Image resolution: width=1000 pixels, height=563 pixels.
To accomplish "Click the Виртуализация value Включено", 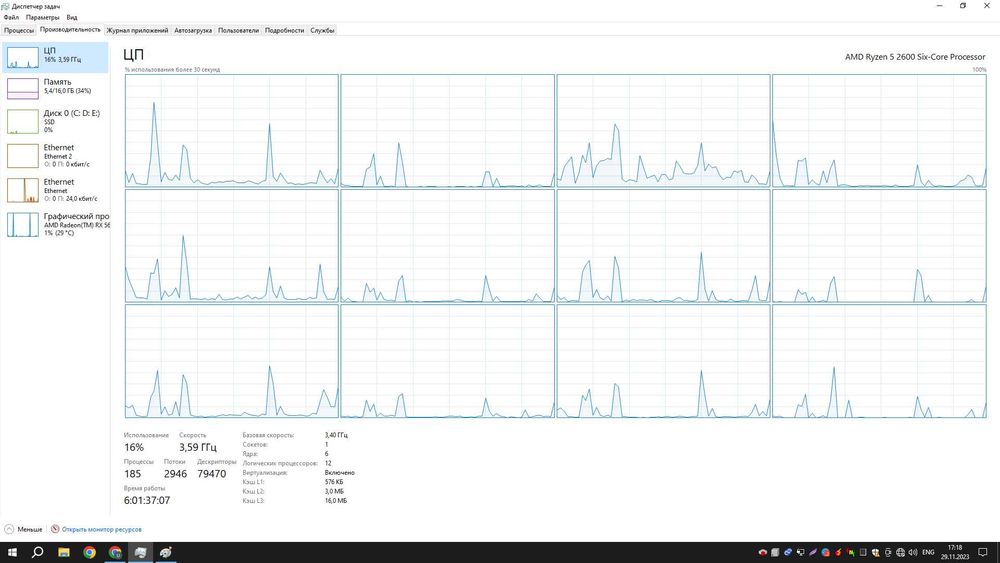I will (339, 472).
